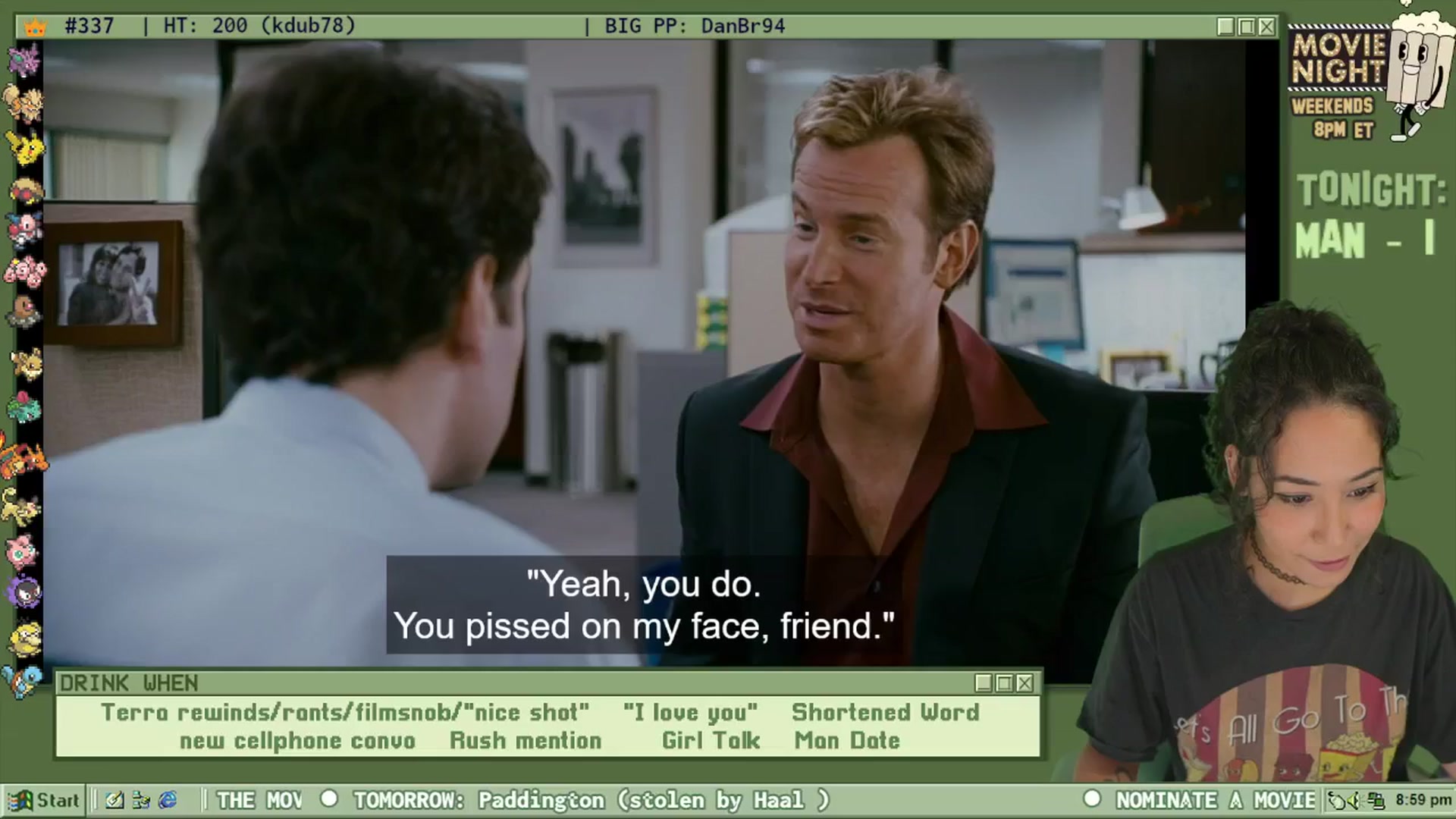Viewport: 1456px width, 819px height.
Task: Click the "BIG PP: DanBr94" title text
Action: pyautogui.click(x=695, y=26)
